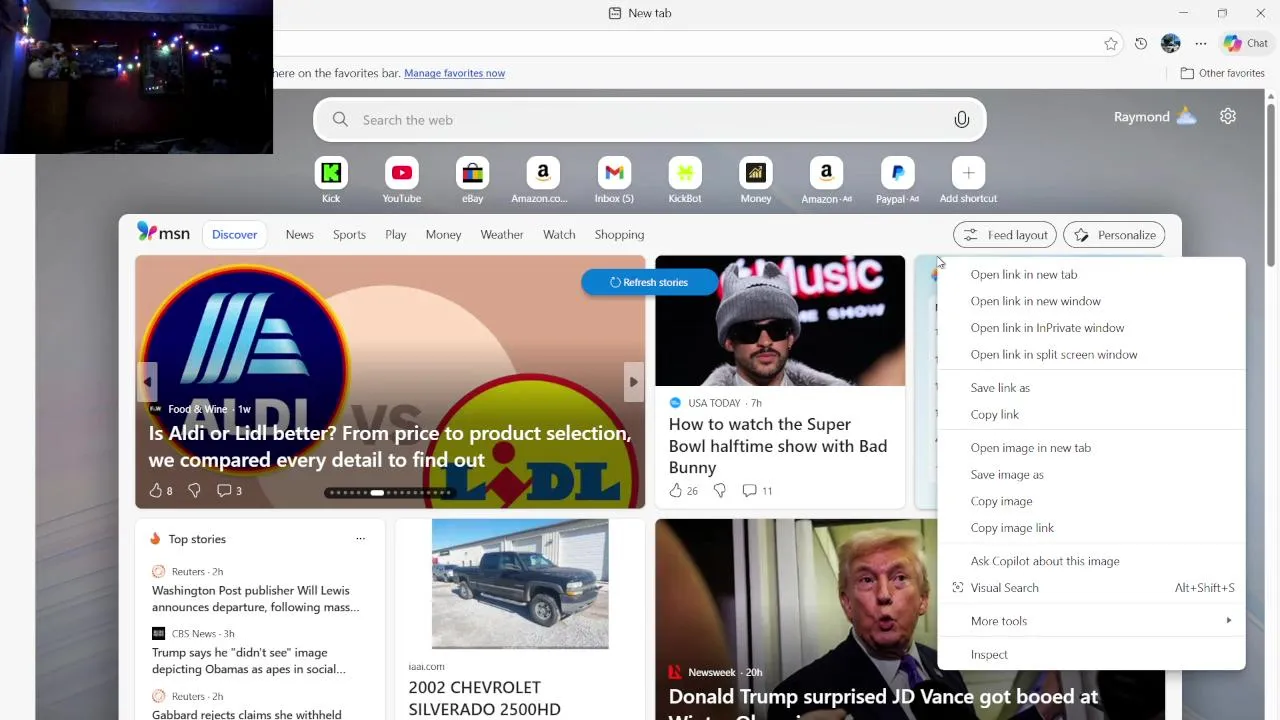Screen dimensions: 1280x720
Task: Choose Save image as
Action: (1091, 474)
